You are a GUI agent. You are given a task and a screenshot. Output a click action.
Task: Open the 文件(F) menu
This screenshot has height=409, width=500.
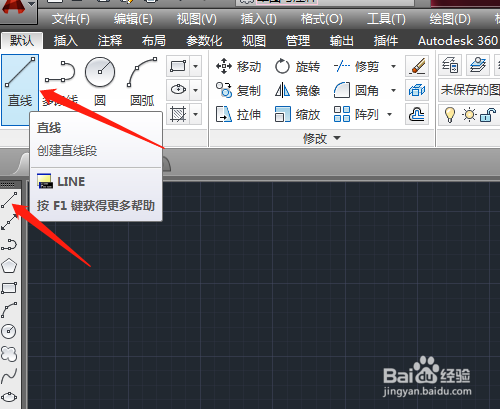click(71, 19)
